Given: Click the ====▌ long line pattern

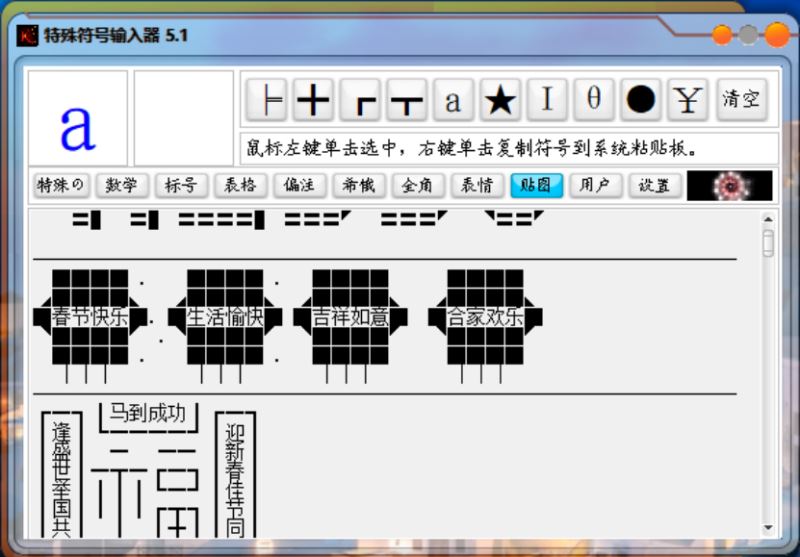Looking at the screenshot, I should (x=221, y=220).
